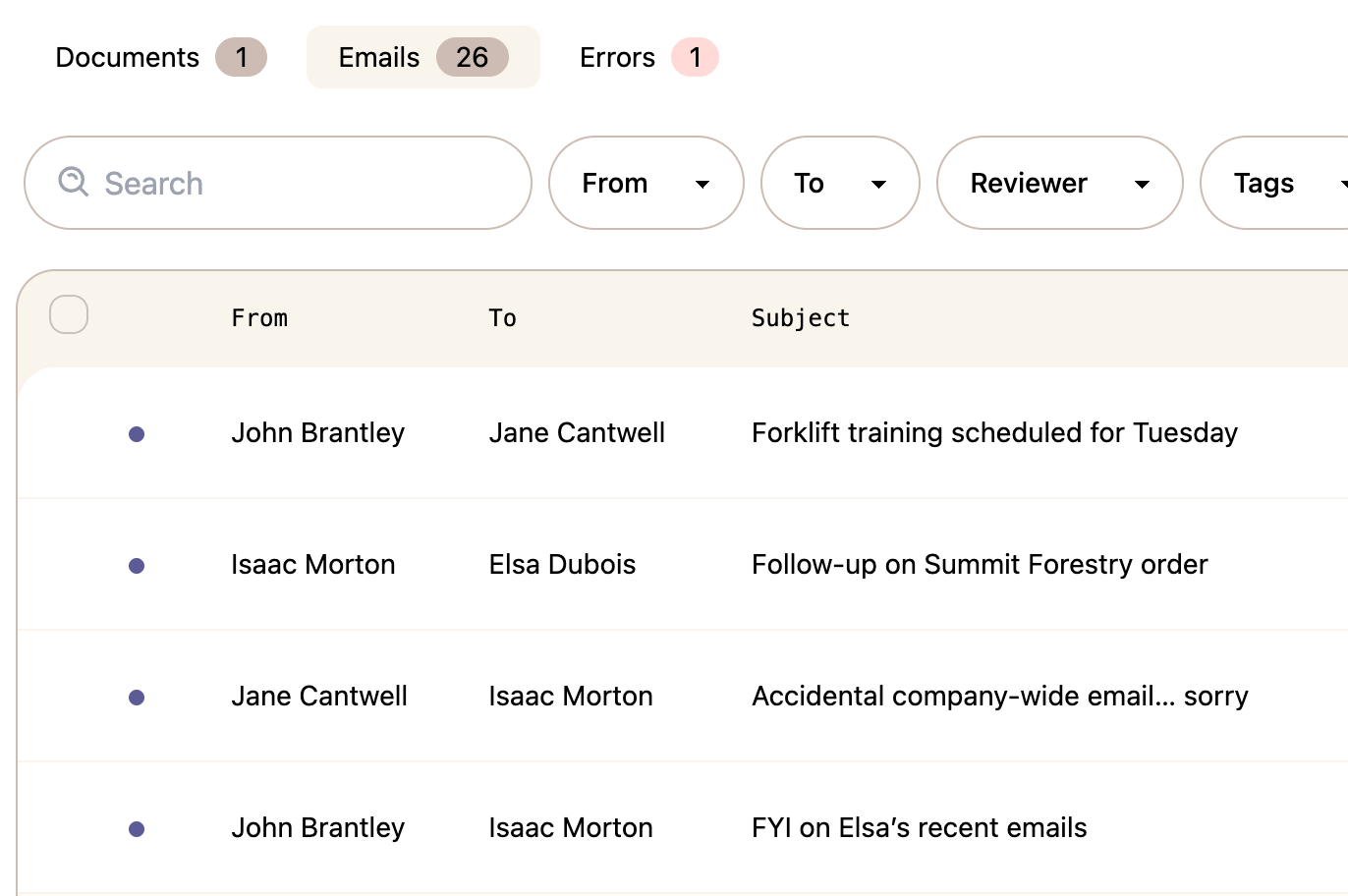Click the Errors count badge
The width and height of the screenshot is (1348, 896).
pos(695,57)
